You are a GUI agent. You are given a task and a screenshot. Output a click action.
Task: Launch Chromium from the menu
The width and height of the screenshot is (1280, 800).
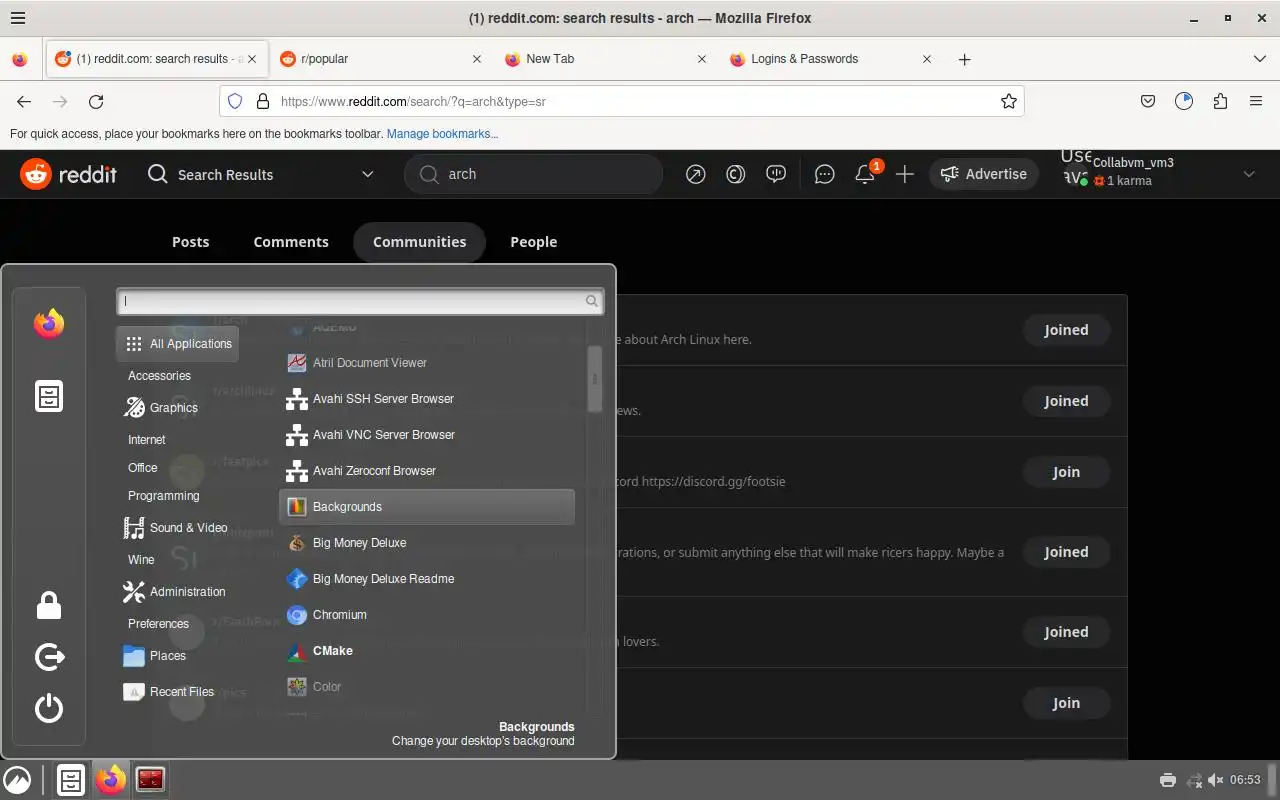click(426, 615)
